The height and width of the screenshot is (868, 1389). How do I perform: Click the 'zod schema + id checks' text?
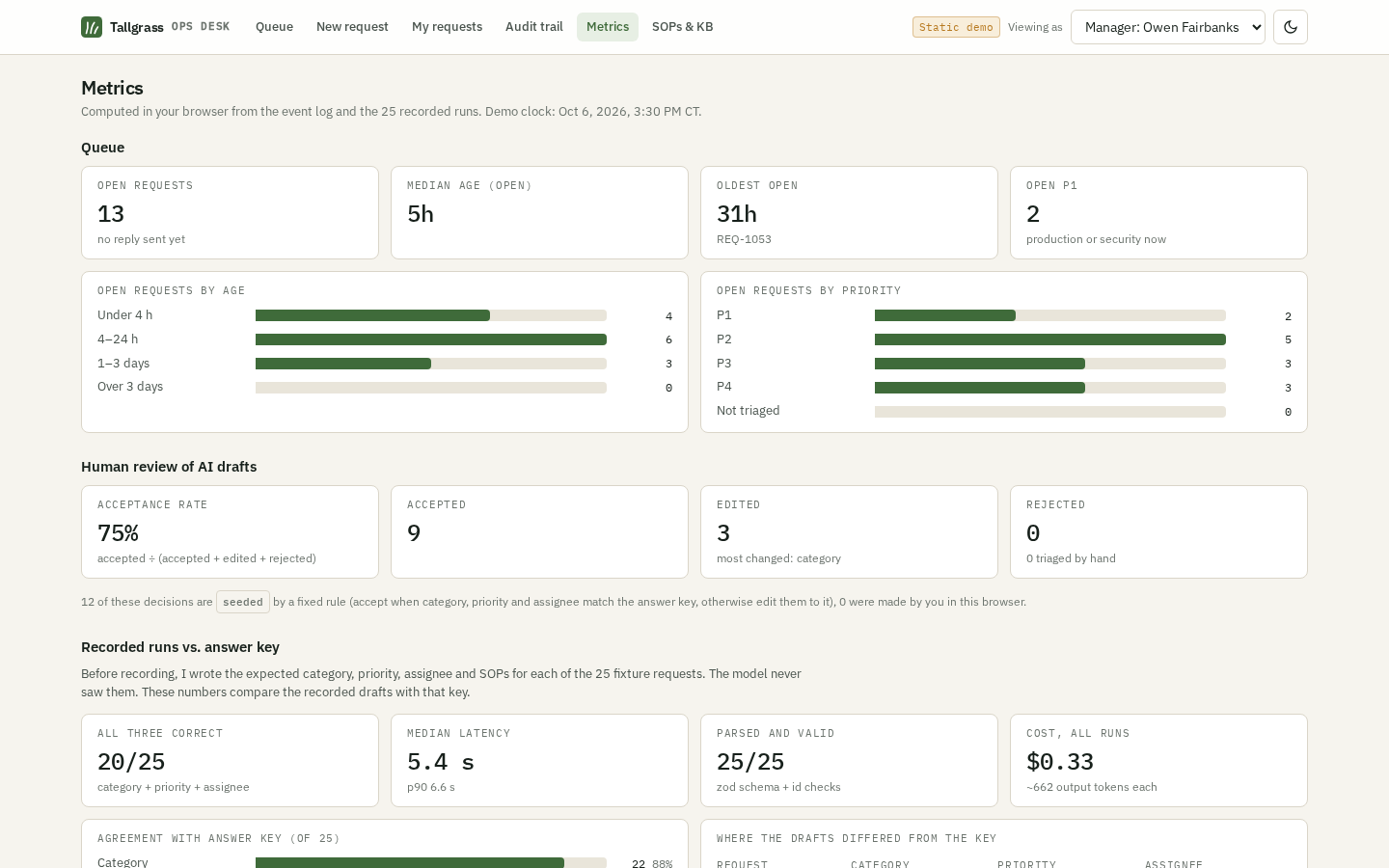pyautogui.click(x=778, y=787)
